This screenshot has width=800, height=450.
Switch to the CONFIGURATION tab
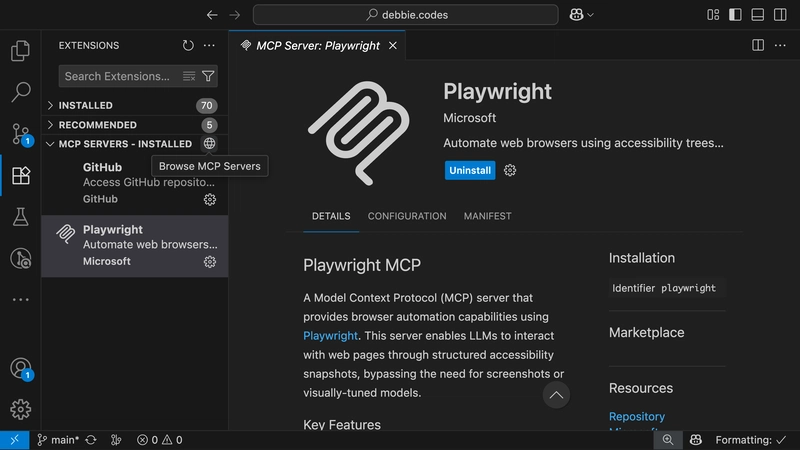click(x=407, y=216)
